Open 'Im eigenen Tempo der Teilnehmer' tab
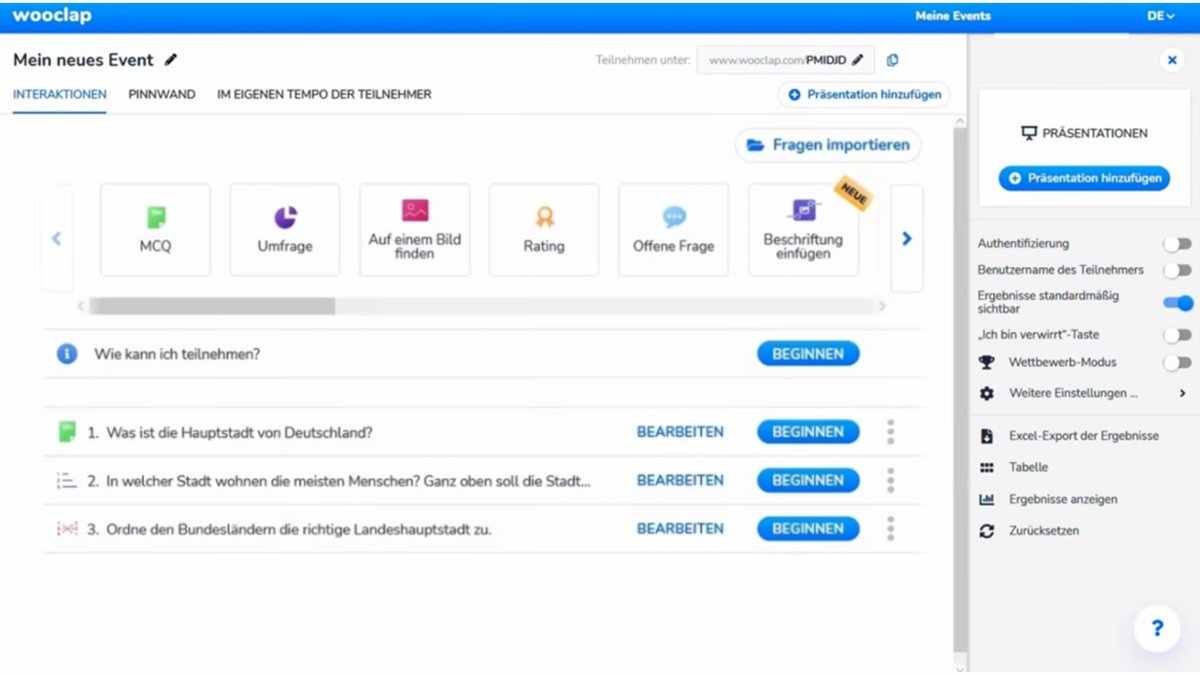The height and width of the screenshot is (675, 1200). [324, 94]
